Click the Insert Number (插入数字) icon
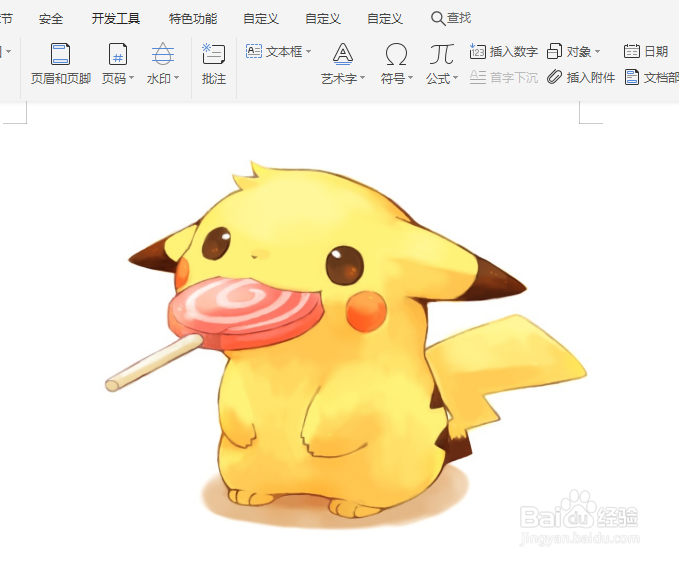The image size is (679, 562). point(477,51)
